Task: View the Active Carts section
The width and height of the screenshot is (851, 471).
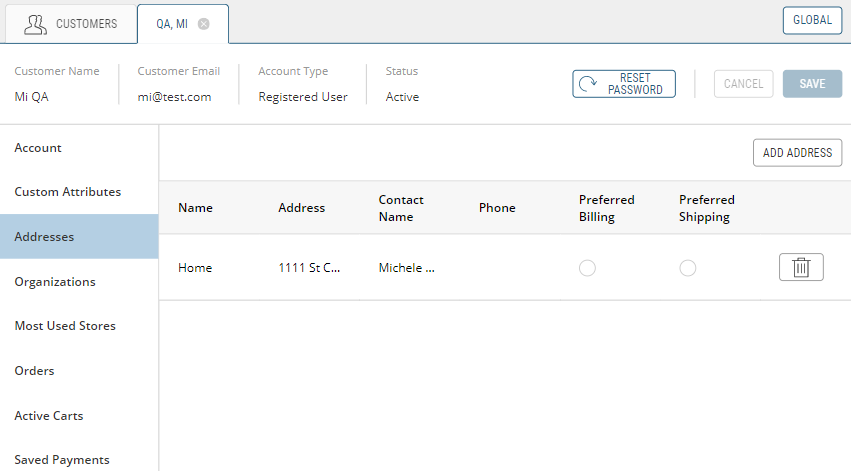Action: (x=49, y=416)
